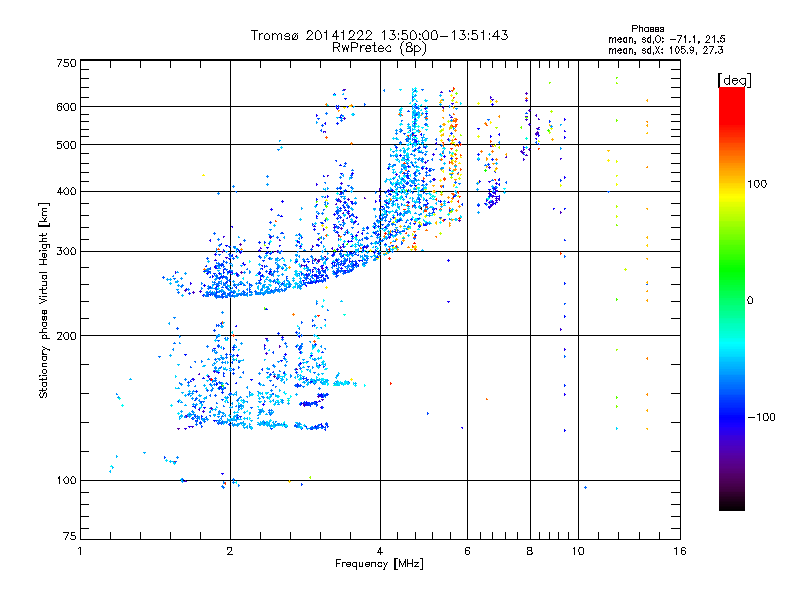Click the x-axis label '16'
Screen dimensions: 800x600
[x=680, y=551]
